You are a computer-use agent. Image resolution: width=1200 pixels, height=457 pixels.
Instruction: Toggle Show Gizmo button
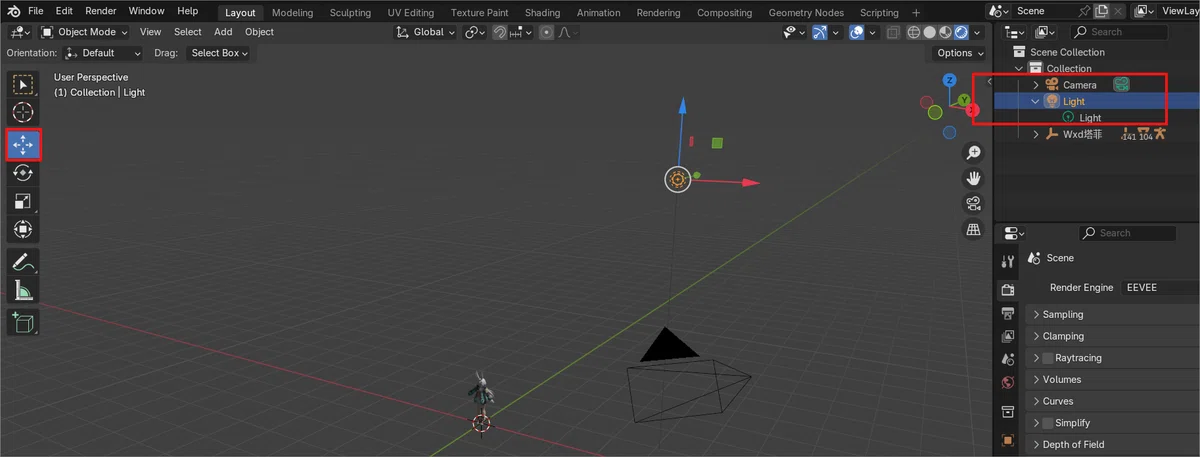click(820, 32)
